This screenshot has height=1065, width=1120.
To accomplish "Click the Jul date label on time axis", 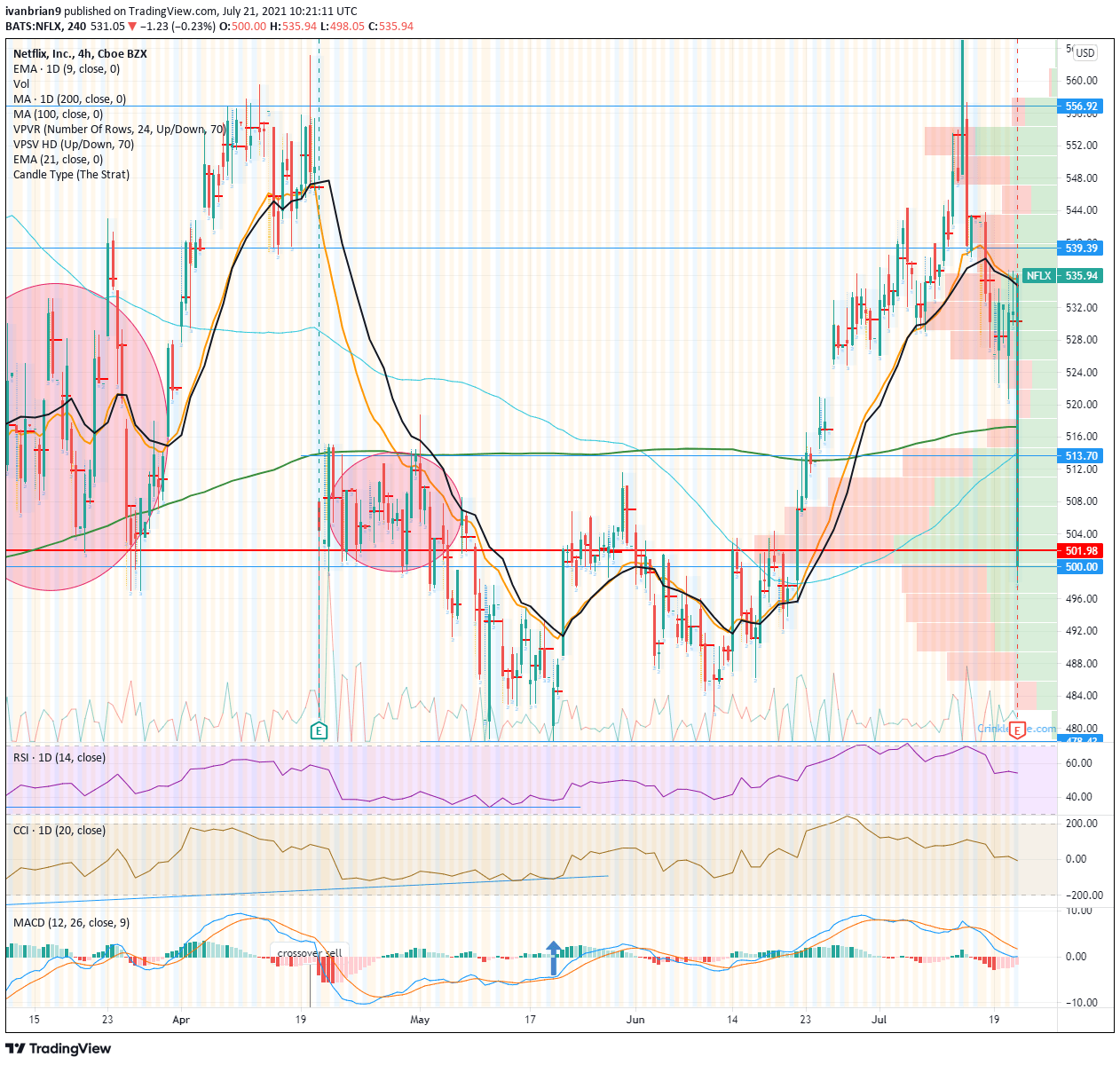I will tap(879, 1020).
